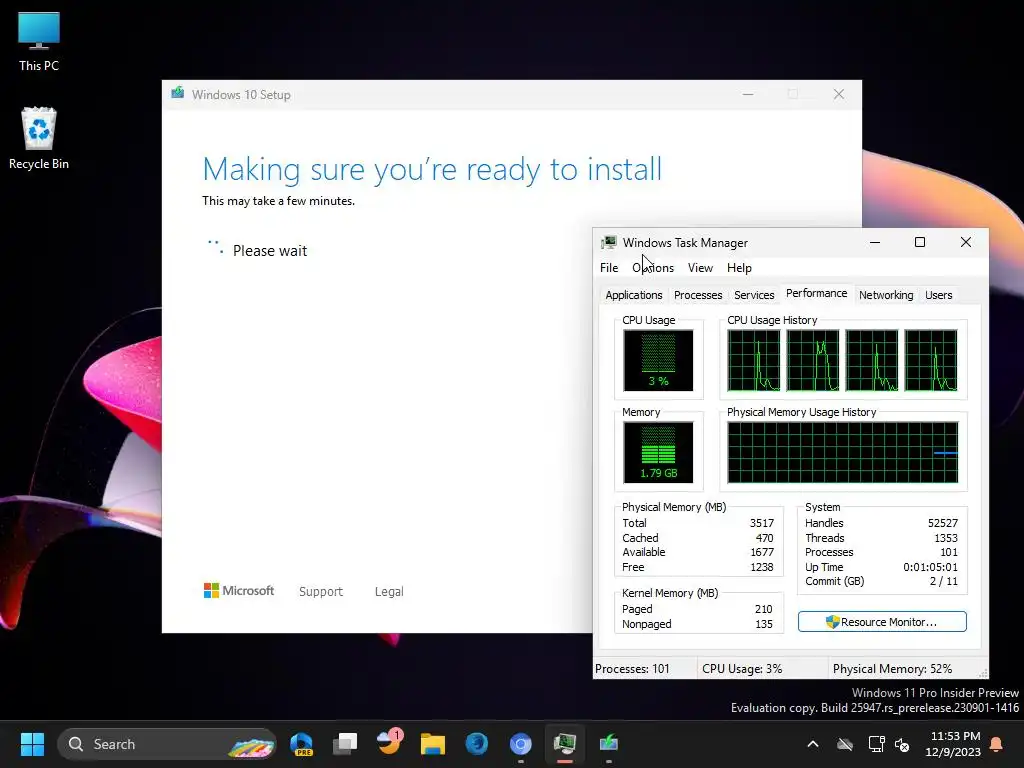Switch to the Applications tab
The image size is (1024, 768).
point(633,295)
